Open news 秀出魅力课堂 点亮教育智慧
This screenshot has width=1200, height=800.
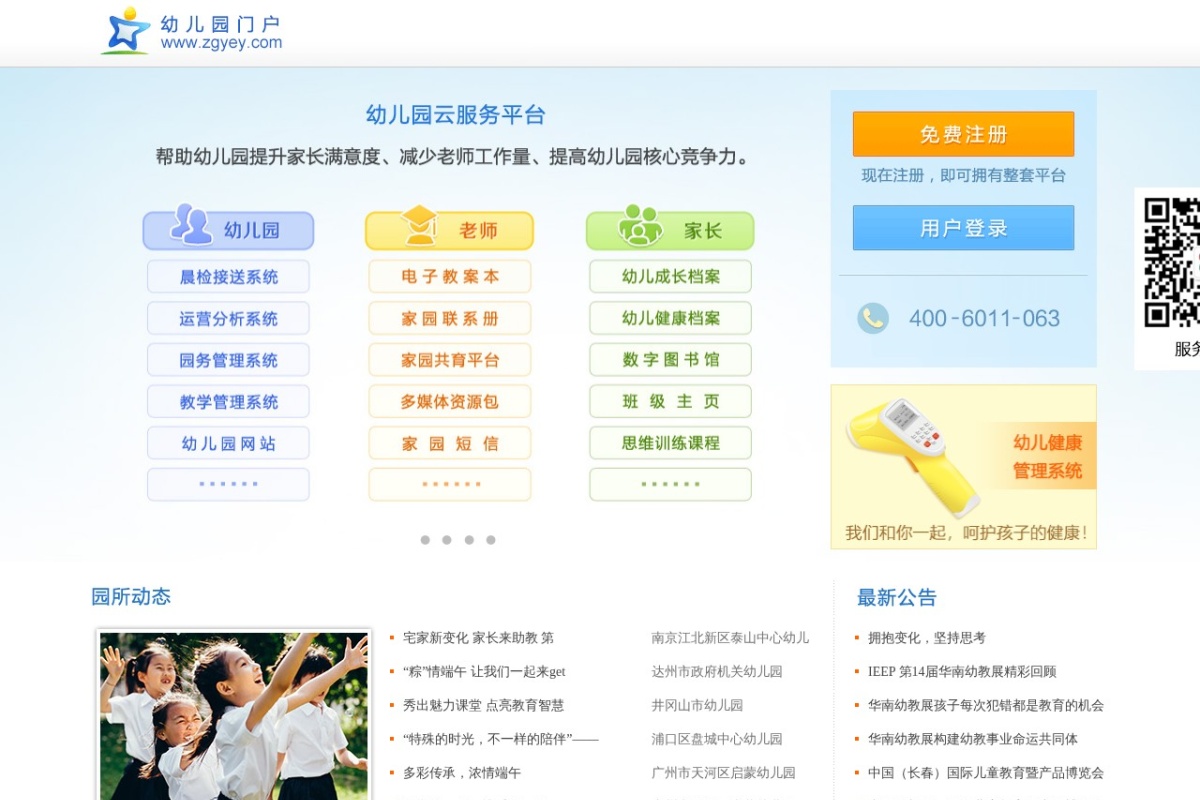[x=483, y=706]
